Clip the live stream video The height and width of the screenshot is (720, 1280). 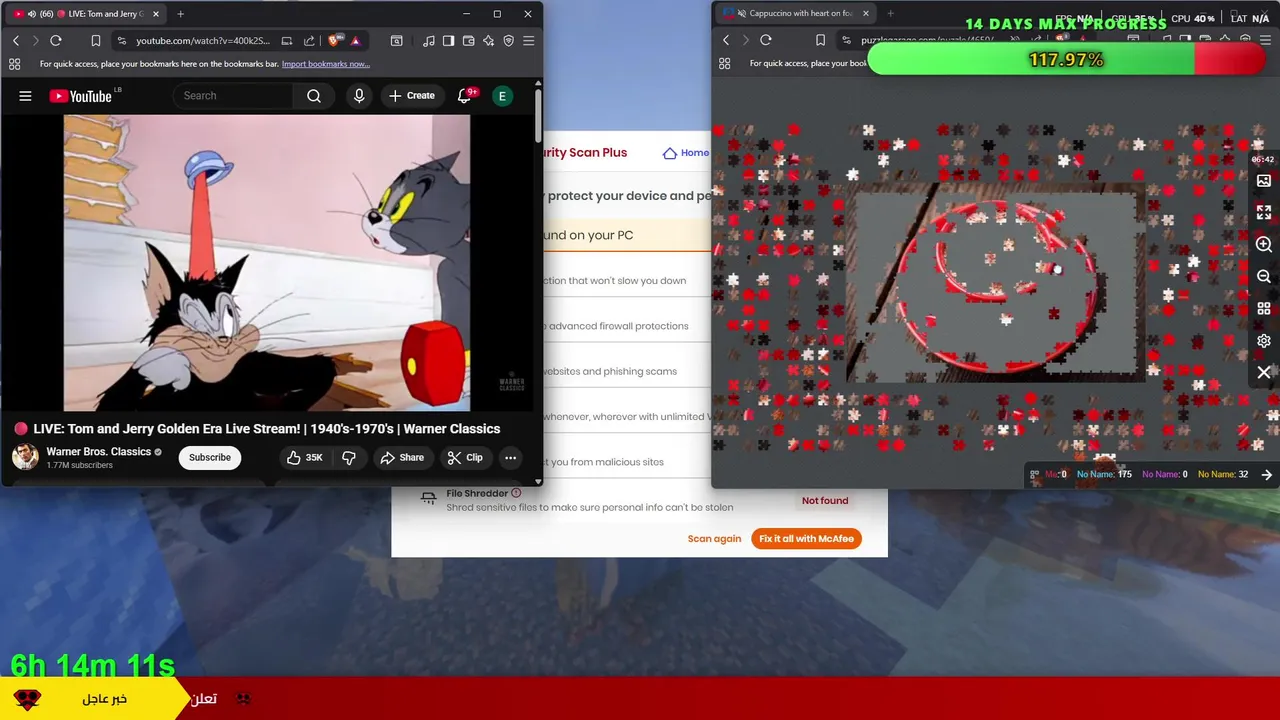pos(465,458)
